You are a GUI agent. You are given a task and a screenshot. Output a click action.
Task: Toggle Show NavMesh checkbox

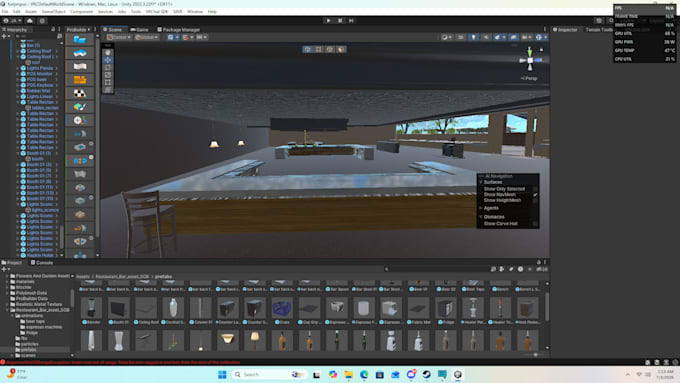pyautogui.click(x=535, y=195)
